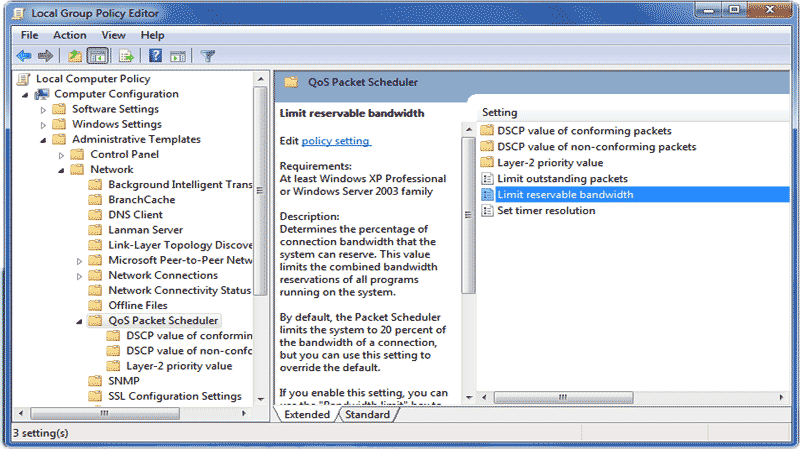The height and width of the screenshot is (450, 800).
Task: Click the policy setting link
Action: coord(335,141)
